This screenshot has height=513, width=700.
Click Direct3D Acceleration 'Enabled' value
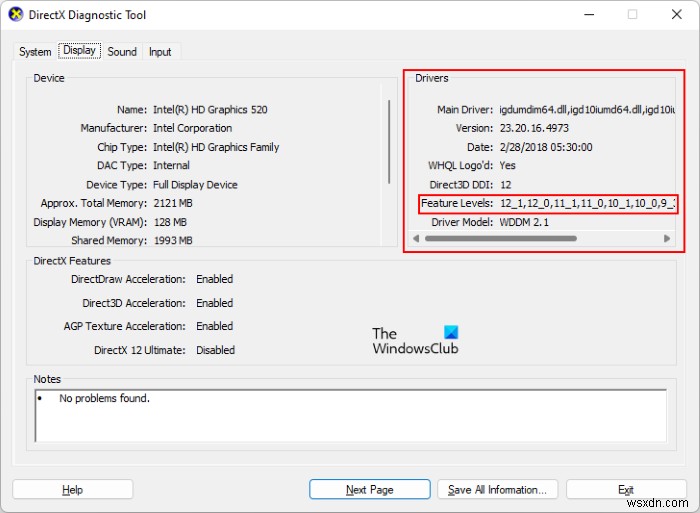click(x=214, y=303)
